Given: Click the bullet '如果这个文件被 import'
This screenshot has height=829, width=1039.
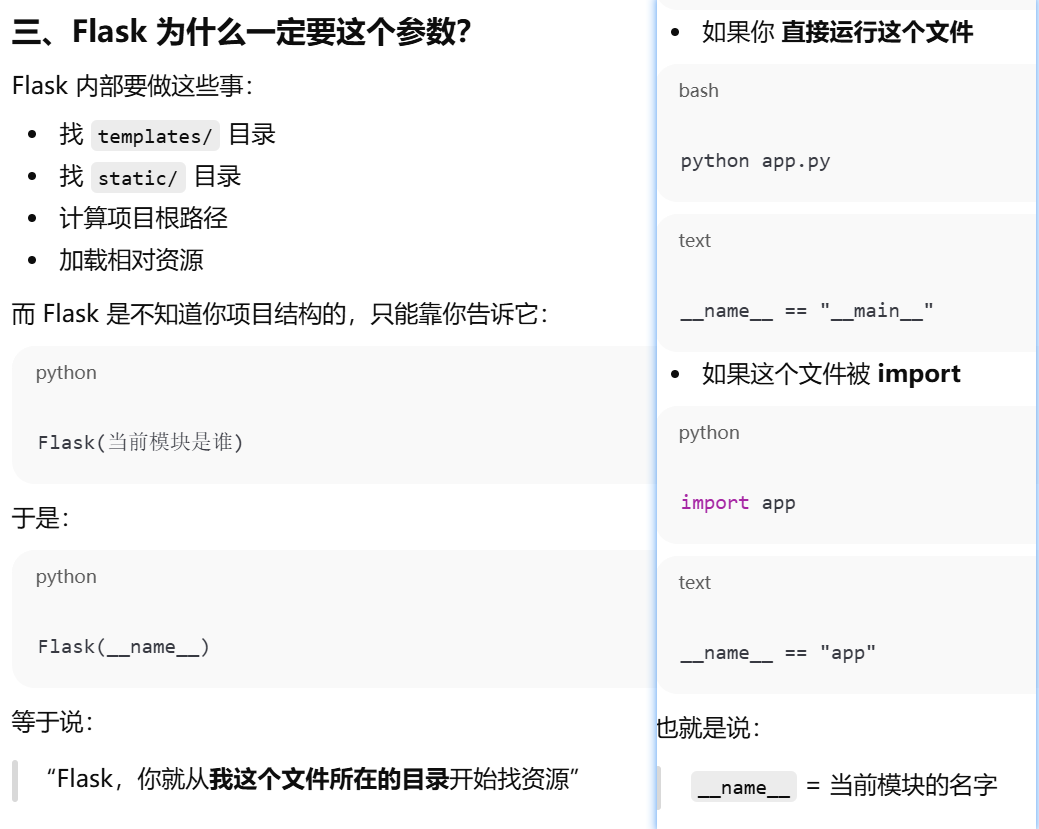Looking at the screenshot, I should pos(831,374).
